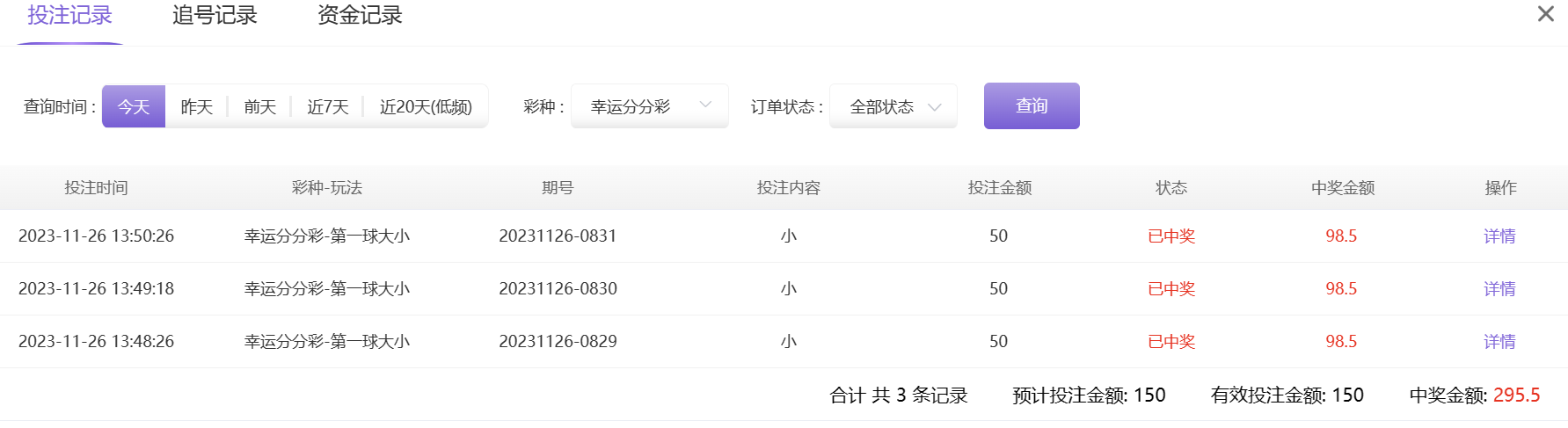Click the 中奖金额 column header
The image size is (1568, 428).
(x=1342, y=187)
